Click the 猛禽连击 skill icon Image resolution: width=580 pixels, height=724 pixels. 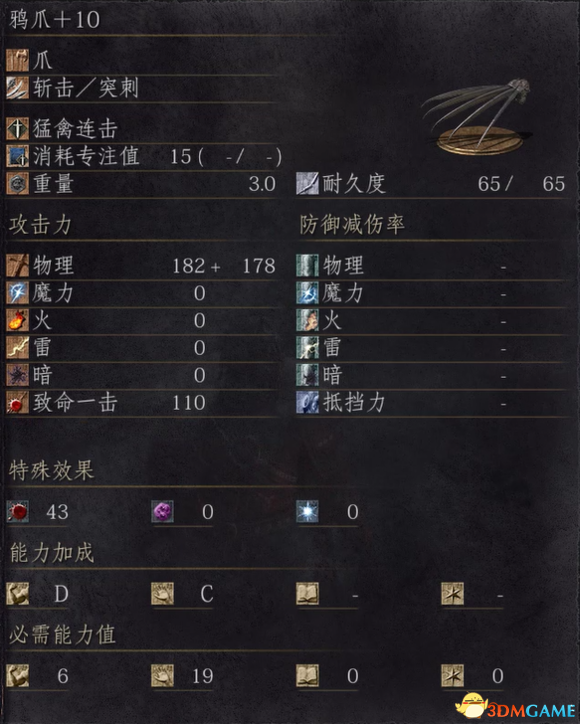click(x=18, y=128)
